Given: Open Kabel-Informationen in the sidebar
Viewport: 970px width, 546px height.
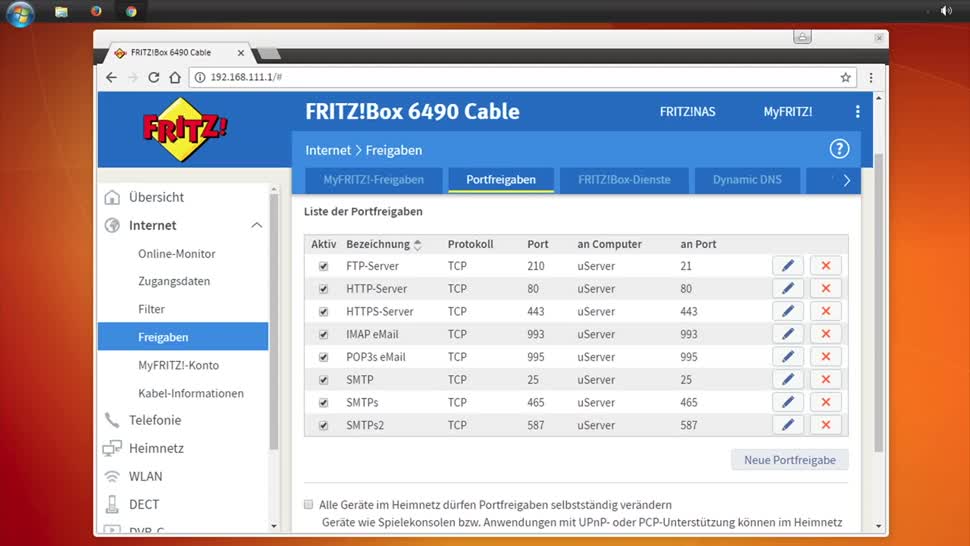Looking at the screenshot, I should [191, 393].
